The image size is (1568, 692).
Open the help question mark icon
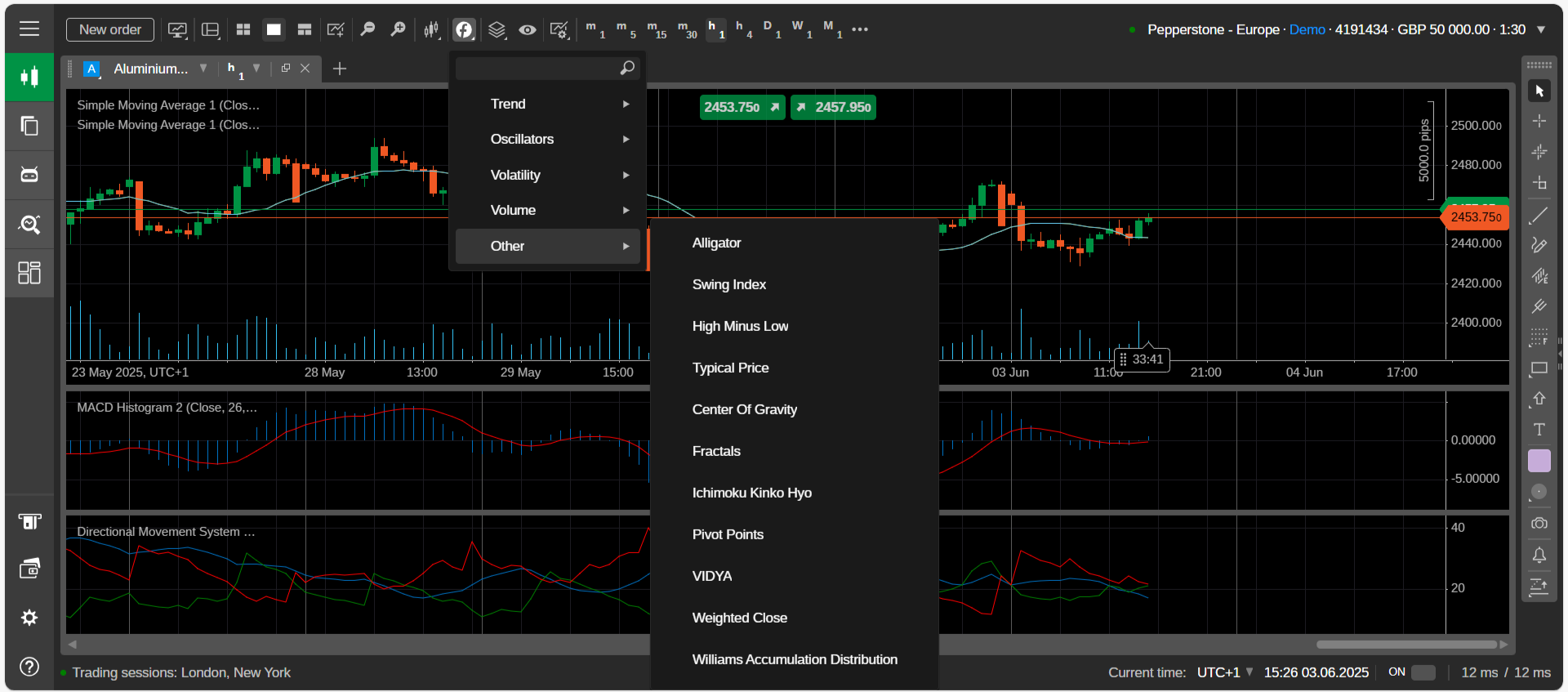[29, 667]
